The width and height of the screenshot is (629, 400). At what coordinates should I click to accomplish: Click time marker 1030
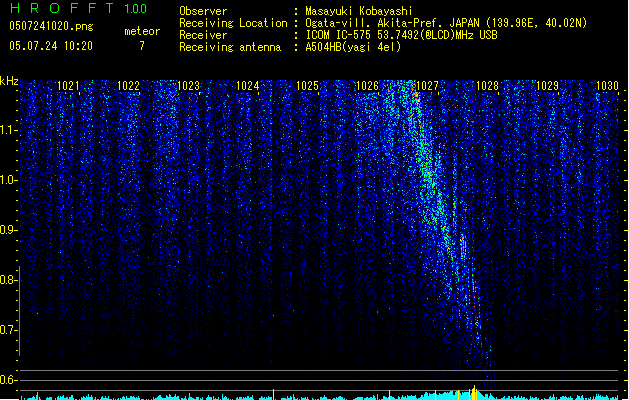pos(607,86)
